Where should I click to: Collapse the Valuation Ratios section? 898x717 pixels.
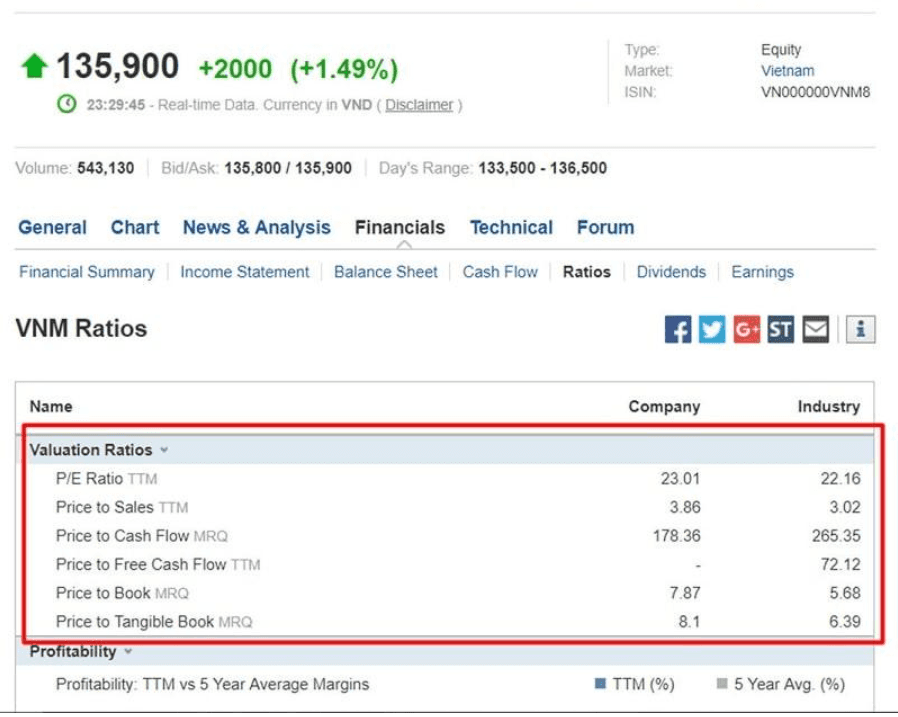[164, 450]
